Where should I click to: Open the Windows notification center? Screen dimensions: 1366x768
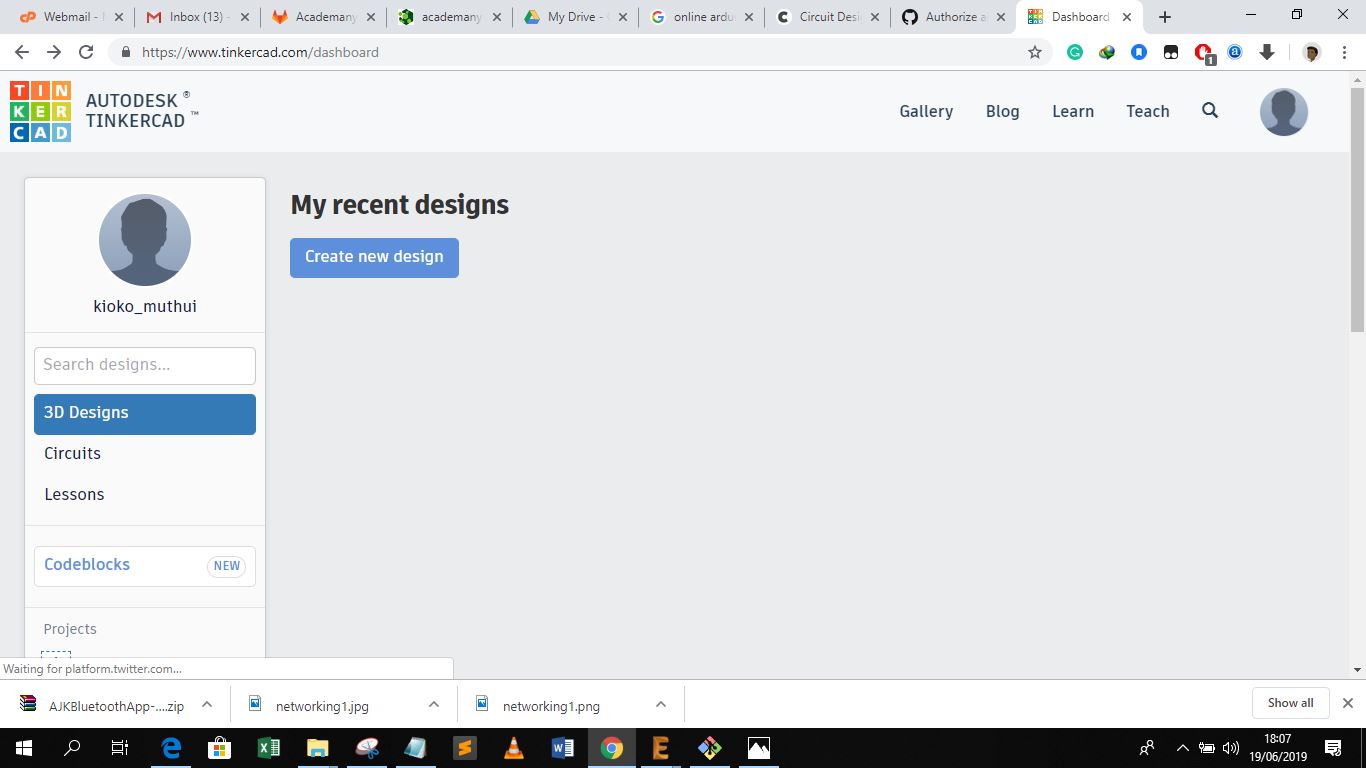click(1332, 747)
